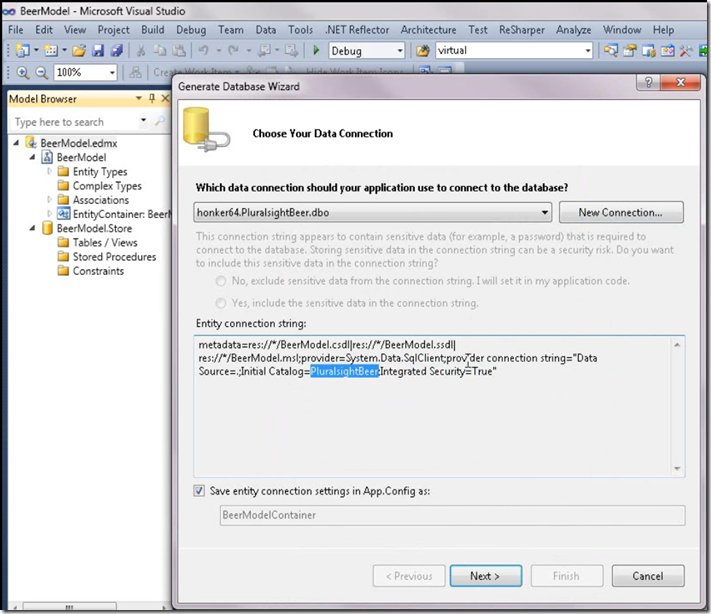Screen dimensions: 711x614
Task: Open the Model Browser search dropdown arrow
Action: pyautogui.click(x=143, y=121)
